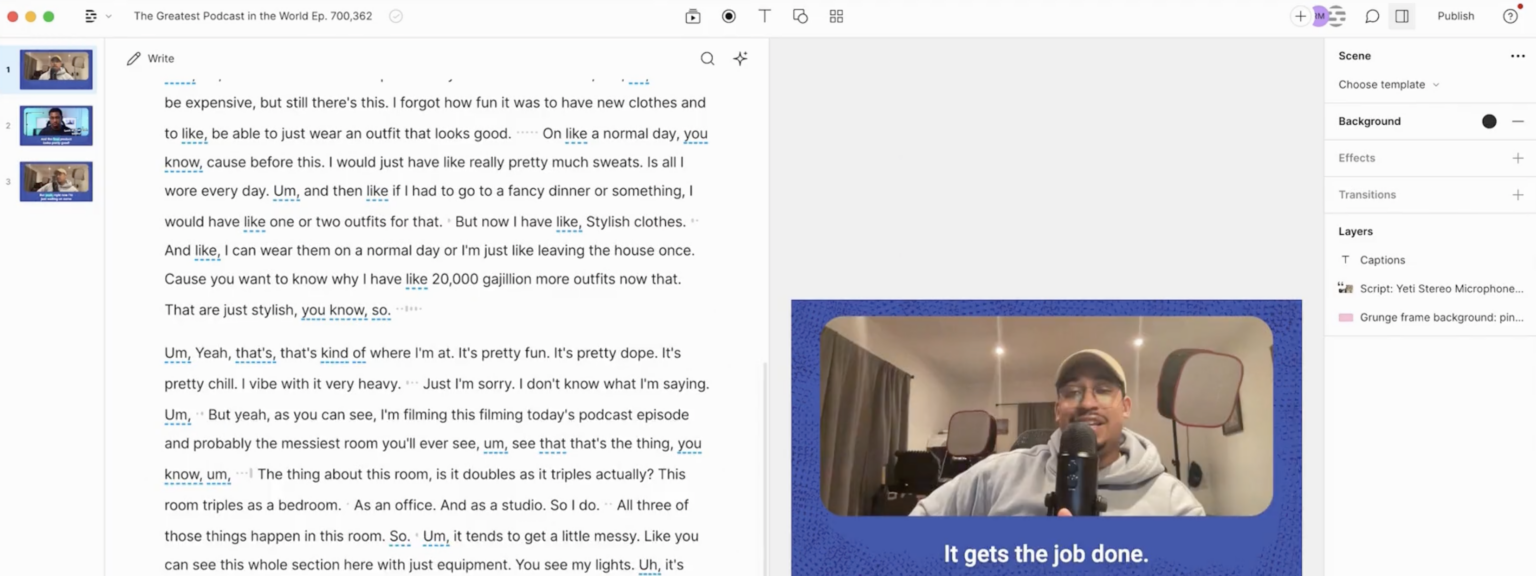Open the Scene options ellipsis menu
Viewport: 1536px width, 576px height.
(x=1518, y=55)
